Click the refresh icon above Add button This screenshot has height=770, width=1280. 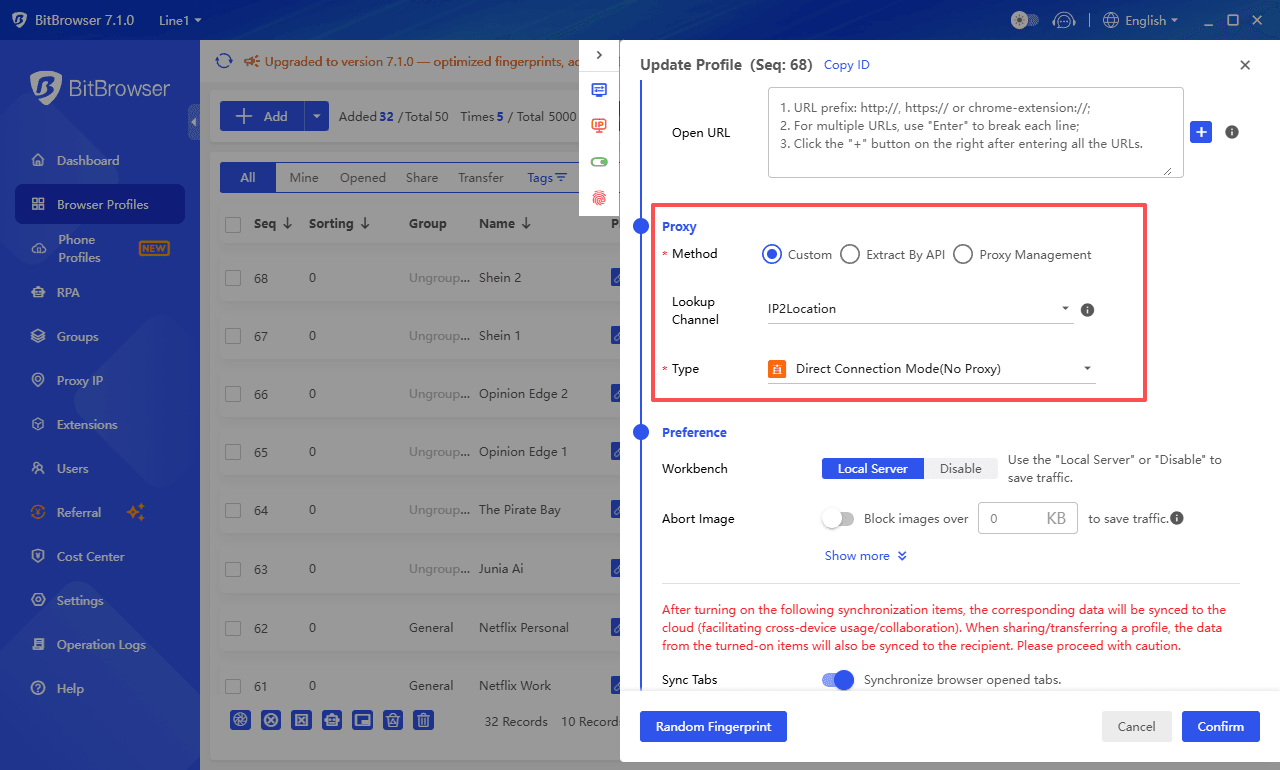(224, 62)
